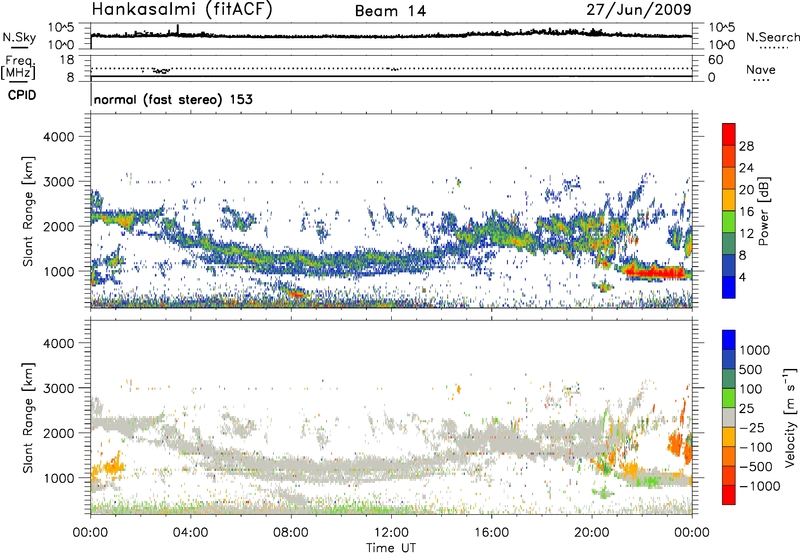Select the Beam 14 label
The image size is (800, 554).
click(x=390, y=11)
